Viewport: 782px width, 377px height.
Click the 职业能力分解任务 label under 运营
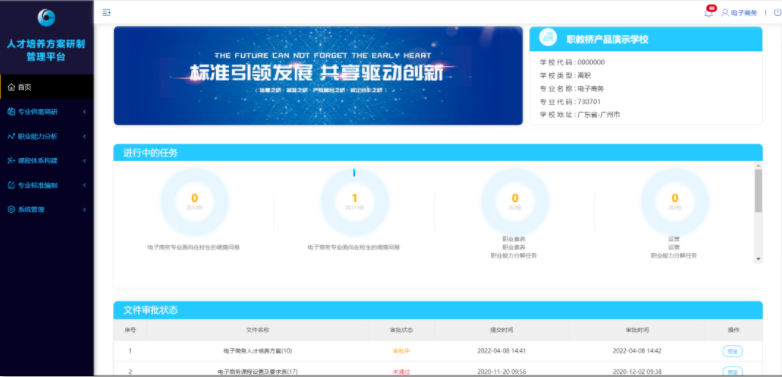pos(674,255)
